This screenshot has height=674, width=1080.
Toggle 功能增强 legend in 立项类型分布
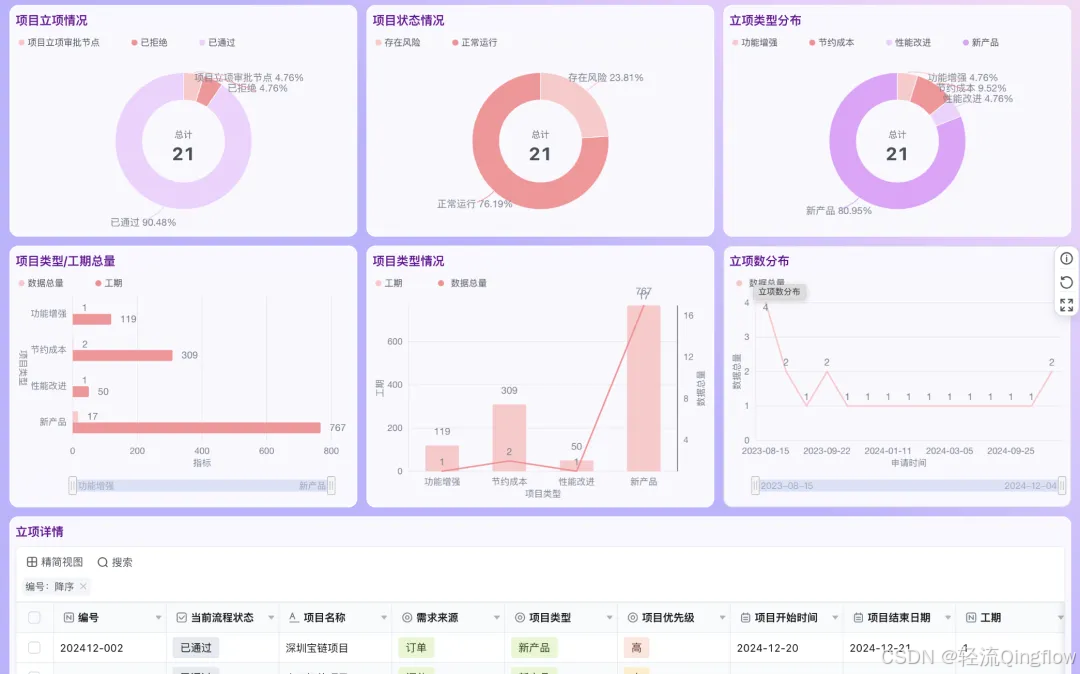tap(755, 43)
